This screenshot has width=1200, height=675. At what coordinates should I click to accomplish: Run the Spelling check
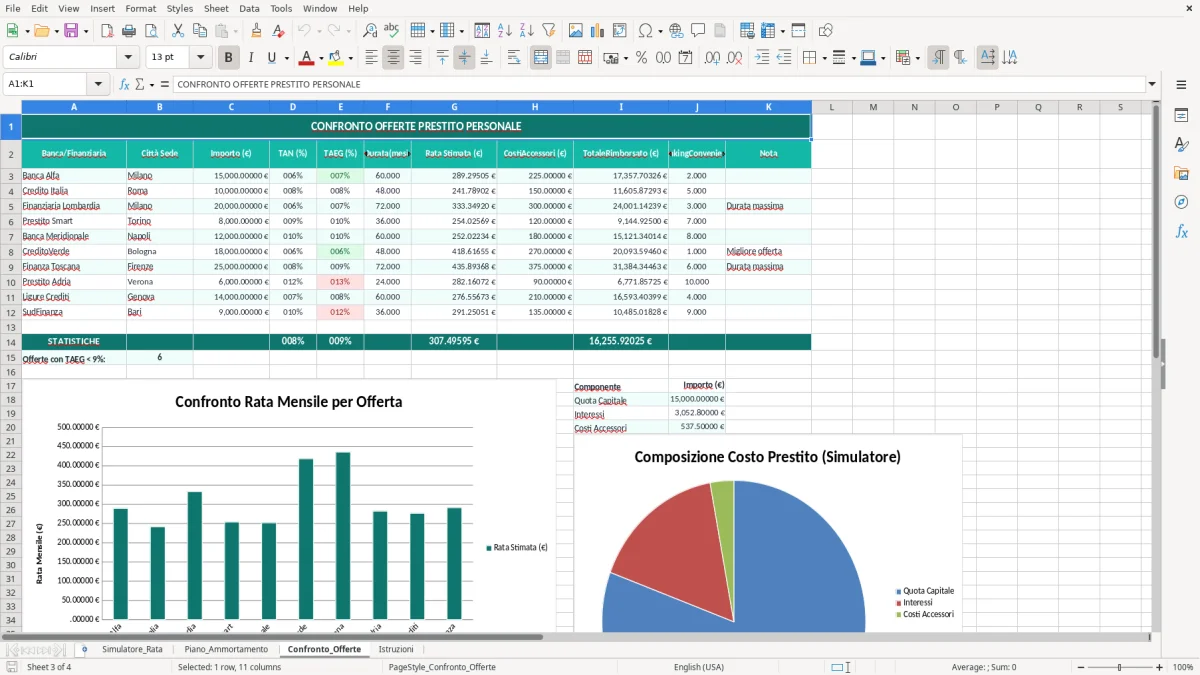392,31
